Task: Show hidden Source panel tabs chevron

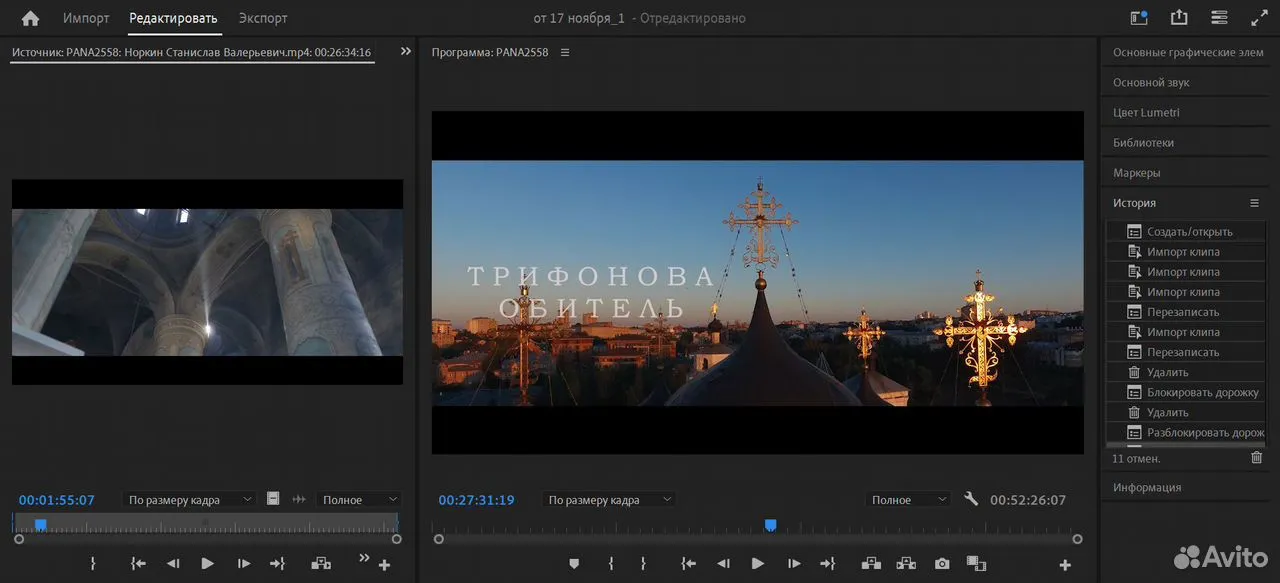Action: (x=405, y=52)
